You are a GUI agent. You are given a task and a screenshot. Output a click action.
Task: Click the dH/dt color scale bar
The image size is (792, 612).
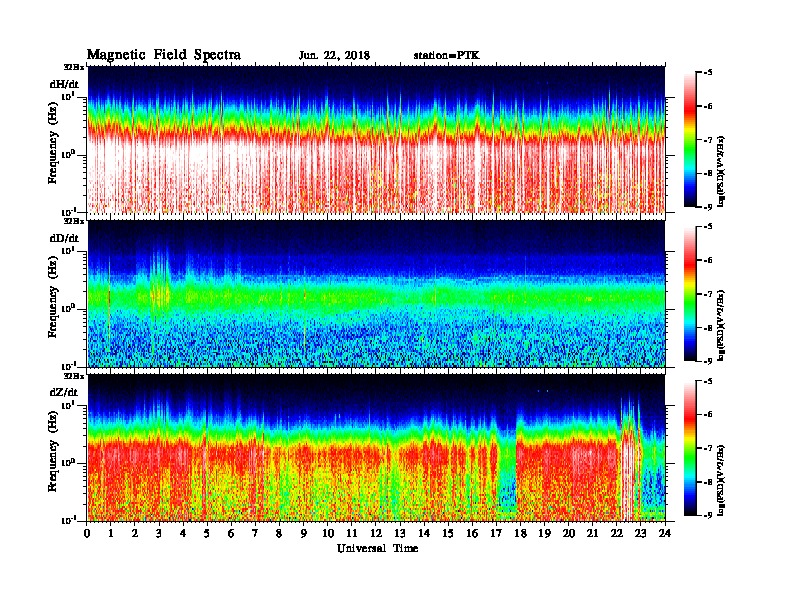pyautogui.click(x=690, y=140)
